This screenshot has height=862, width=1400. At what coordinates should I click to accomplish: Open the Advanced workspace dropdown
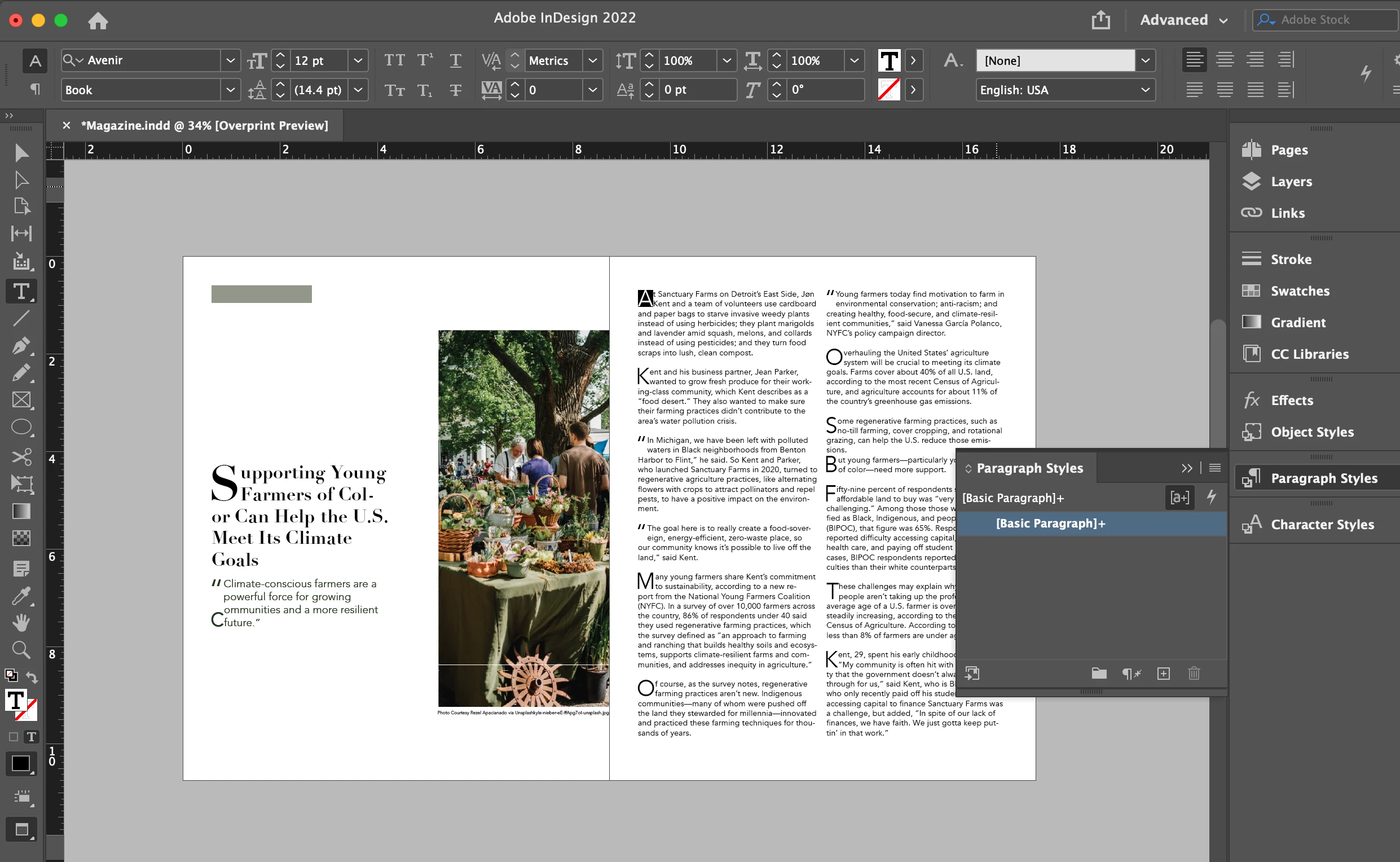tap(1183, 20)
